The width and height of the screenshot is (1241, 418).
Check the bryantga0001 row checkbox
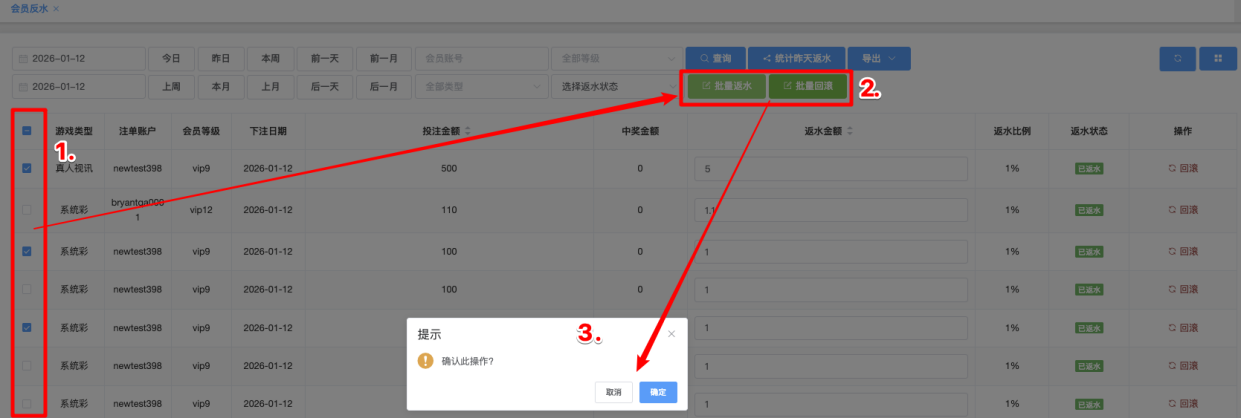pyautogui.click(x=27, y=210)
